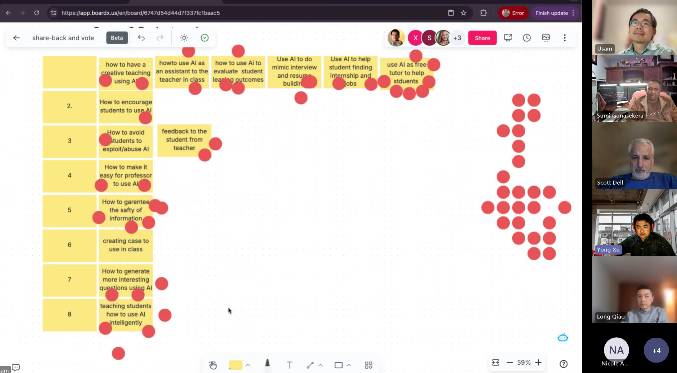Click the fit-to-screen icon

pos(496,363)
